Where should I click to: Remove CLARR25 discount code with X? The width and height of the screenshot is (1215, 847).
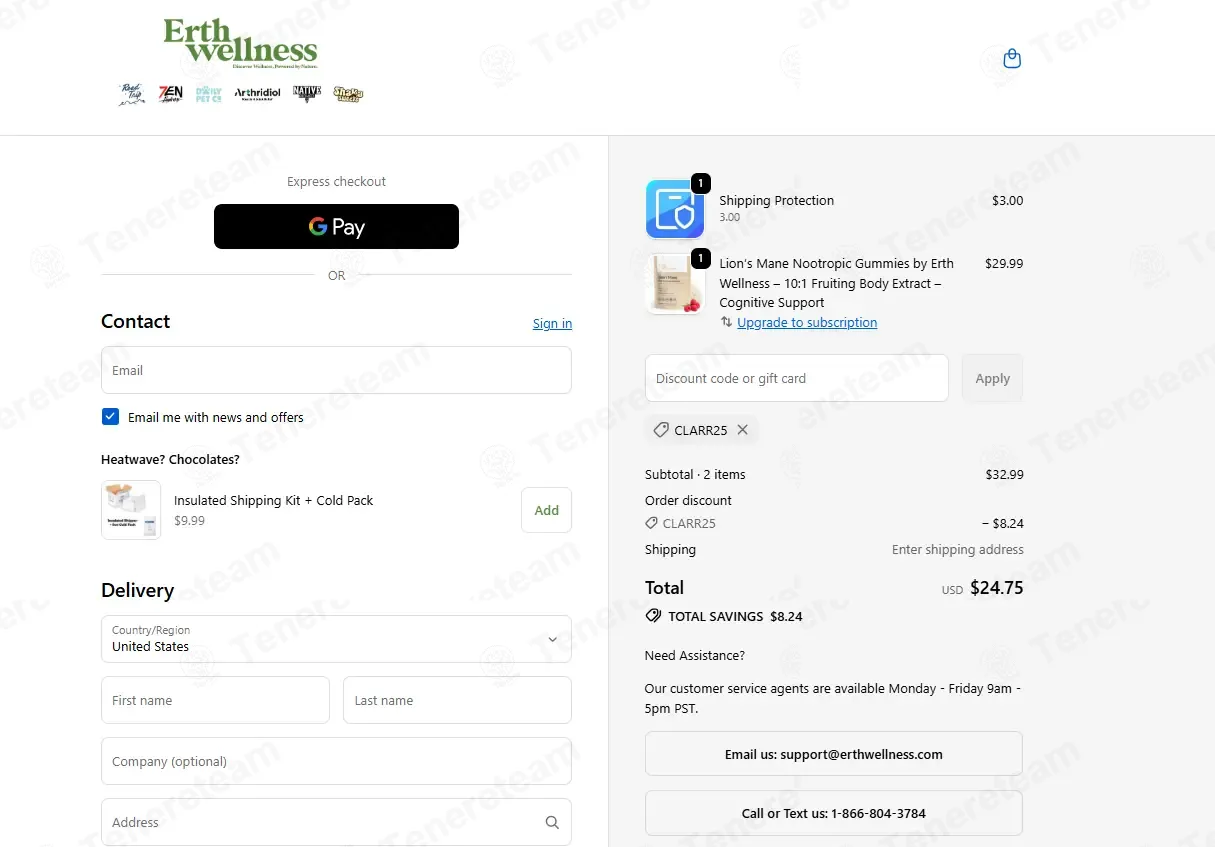[742, 430]
